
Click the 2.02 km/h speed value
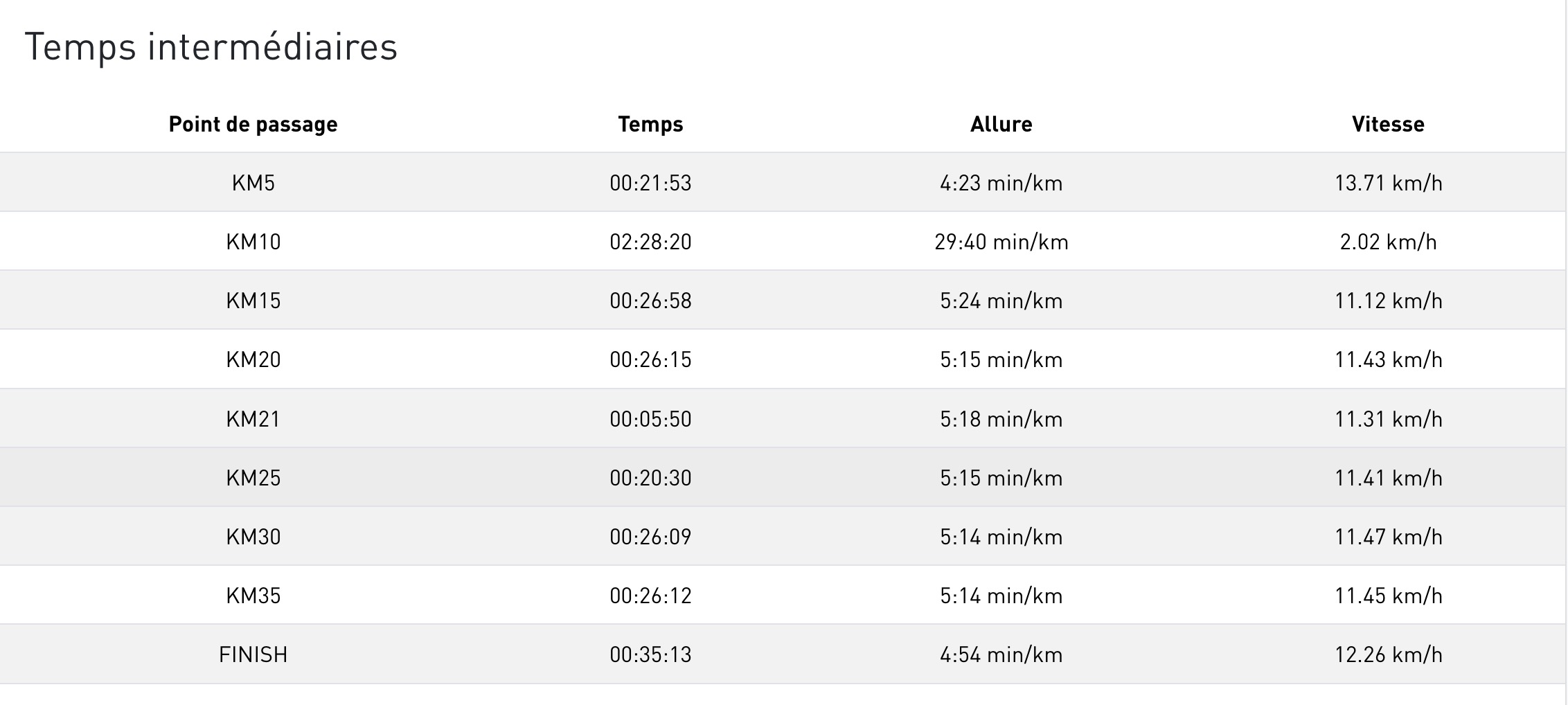1388,242
